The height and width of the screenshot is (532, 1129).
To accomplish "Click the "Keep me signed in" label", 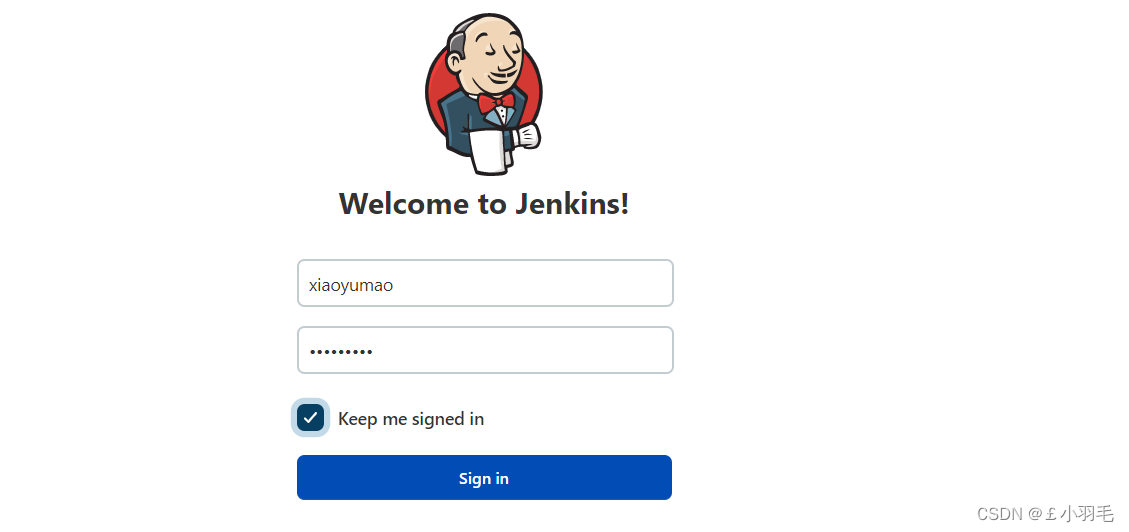I will tap(410, 418).
